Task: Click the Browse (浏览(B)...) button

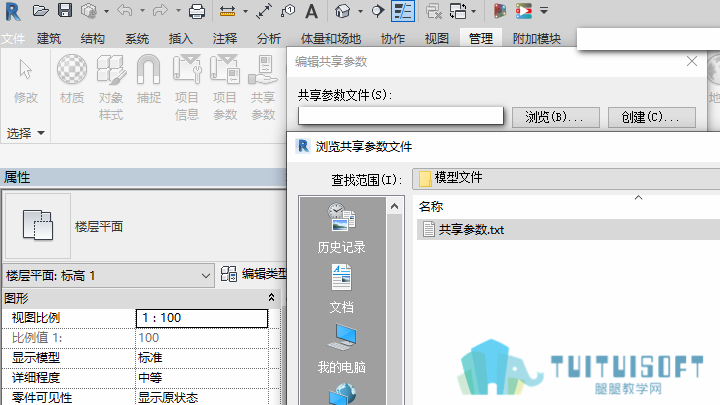Action: click(x=556, y=117)
